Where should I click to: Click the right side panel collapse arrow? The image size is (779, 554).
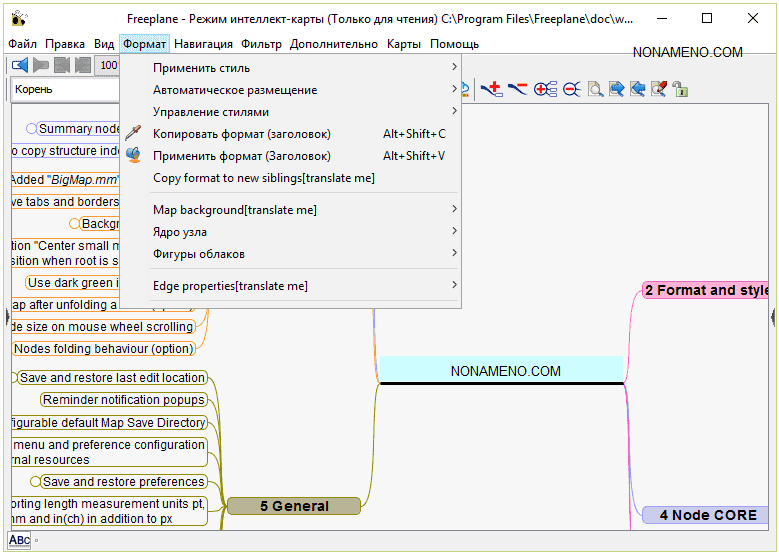click(x=773, y=316)
